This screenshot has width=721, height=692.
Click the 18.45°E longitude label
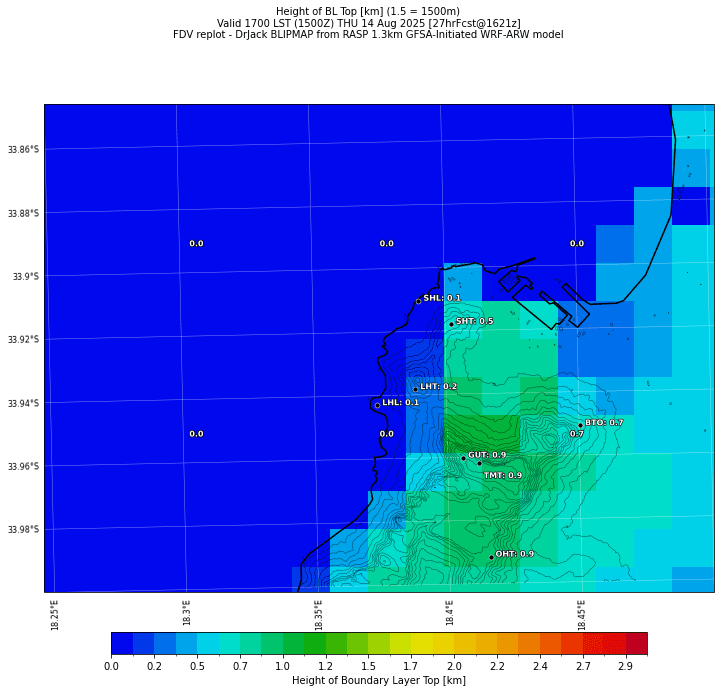click(x=581, y=615)
